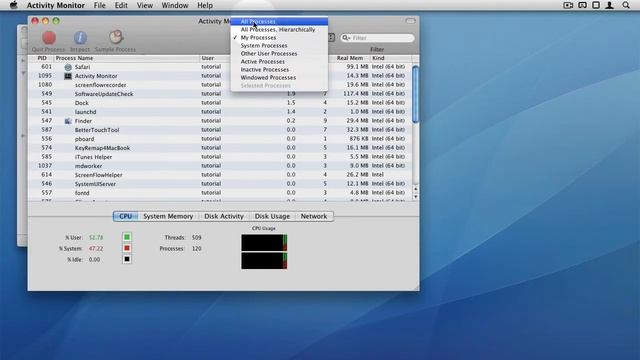Open the Apple menu
Screen dimensions: 640x360
(13, 5)
